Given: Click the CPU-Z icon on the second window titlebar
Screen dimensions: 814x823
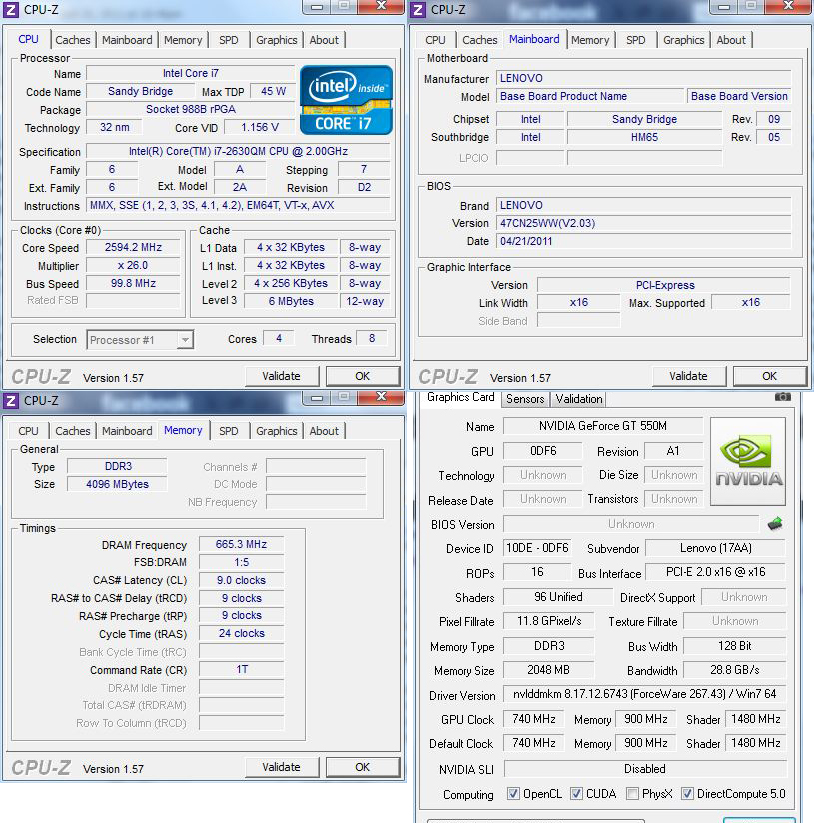Looking at the screenshot, I should pos(417,8).
